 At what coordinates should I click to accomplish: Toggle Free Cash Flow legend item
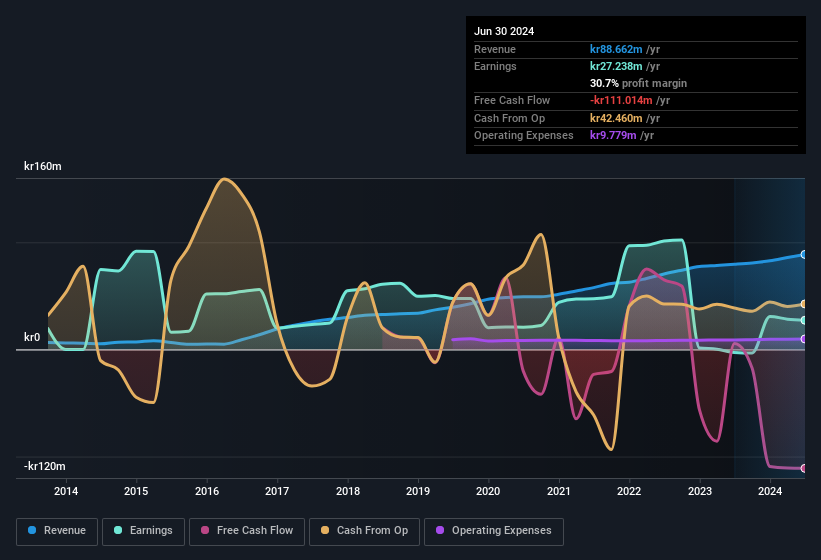(248, 531)
